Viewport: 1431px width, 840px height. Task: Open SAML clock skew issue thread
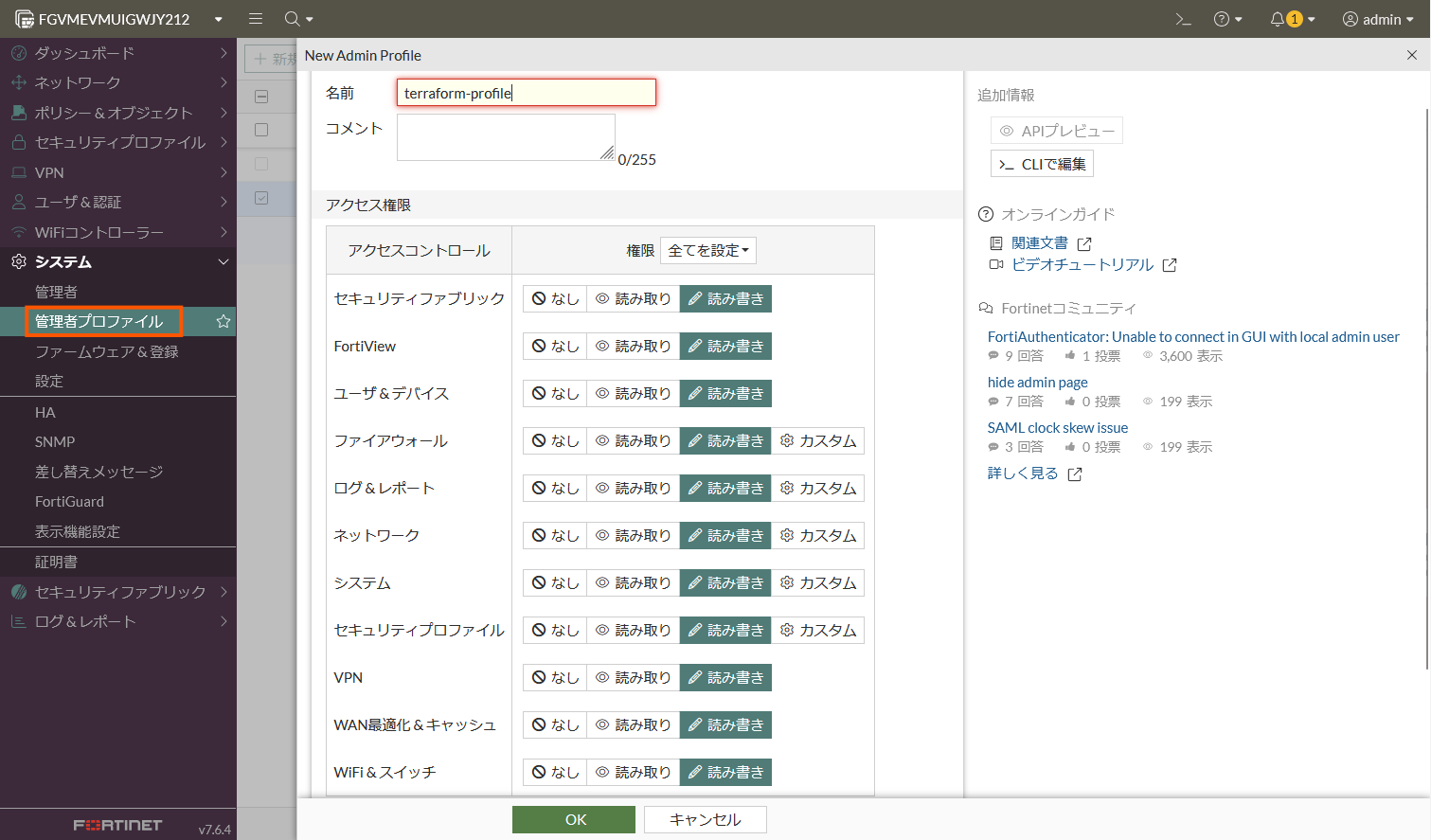click(1058, 428)
